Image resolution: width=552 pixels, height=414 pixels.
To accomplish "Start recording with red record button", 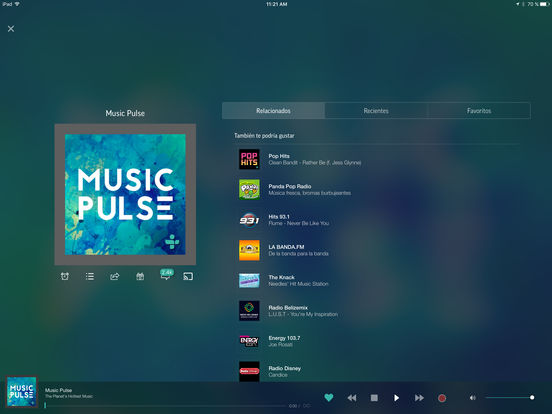I will (442, 398).
